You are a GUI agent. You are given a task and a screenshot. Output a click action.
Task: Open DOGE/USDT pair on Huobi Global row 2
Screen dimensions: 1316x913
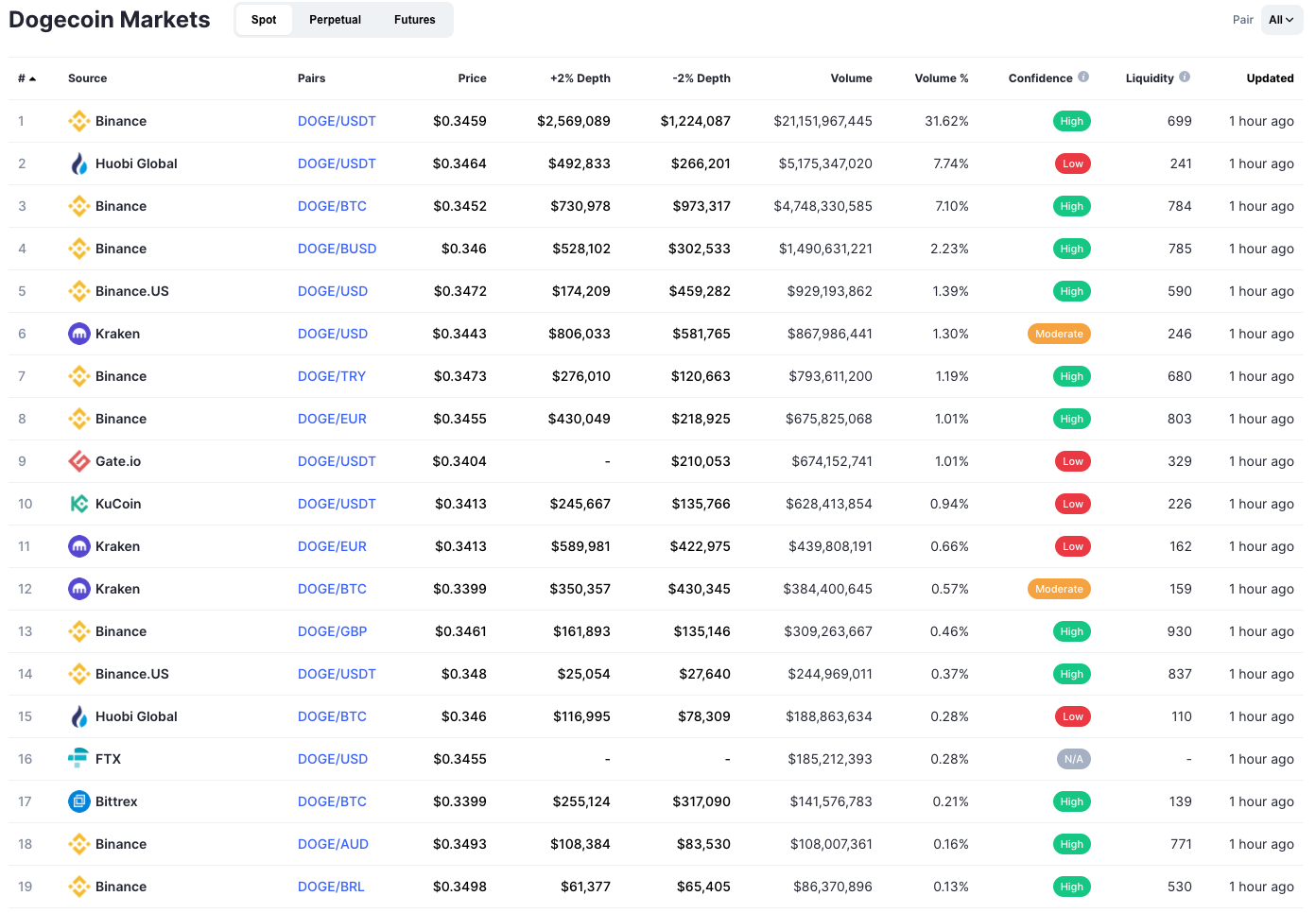(x=337, y=164)
